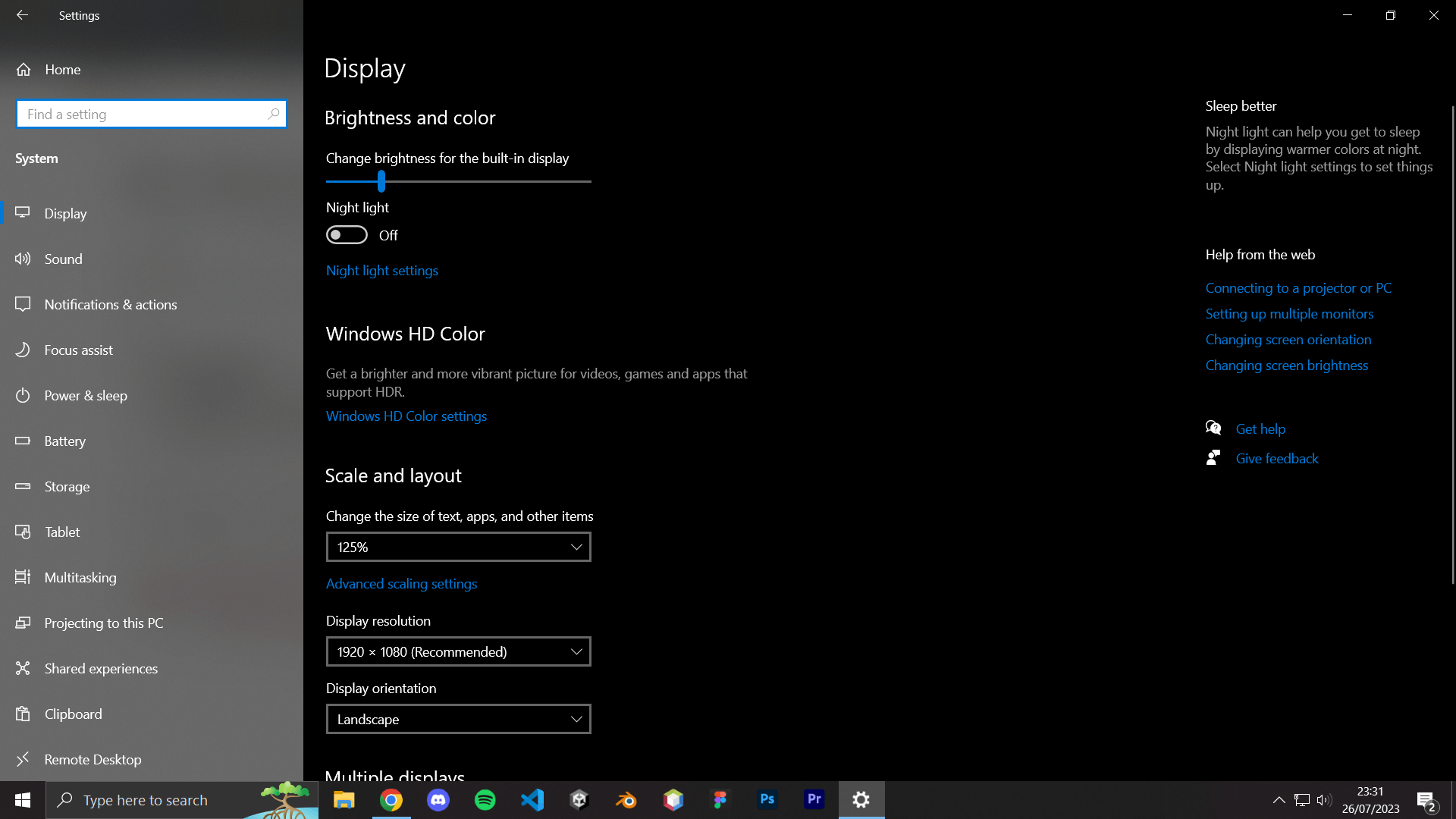Select Power & sleep in sidebar

86,396
